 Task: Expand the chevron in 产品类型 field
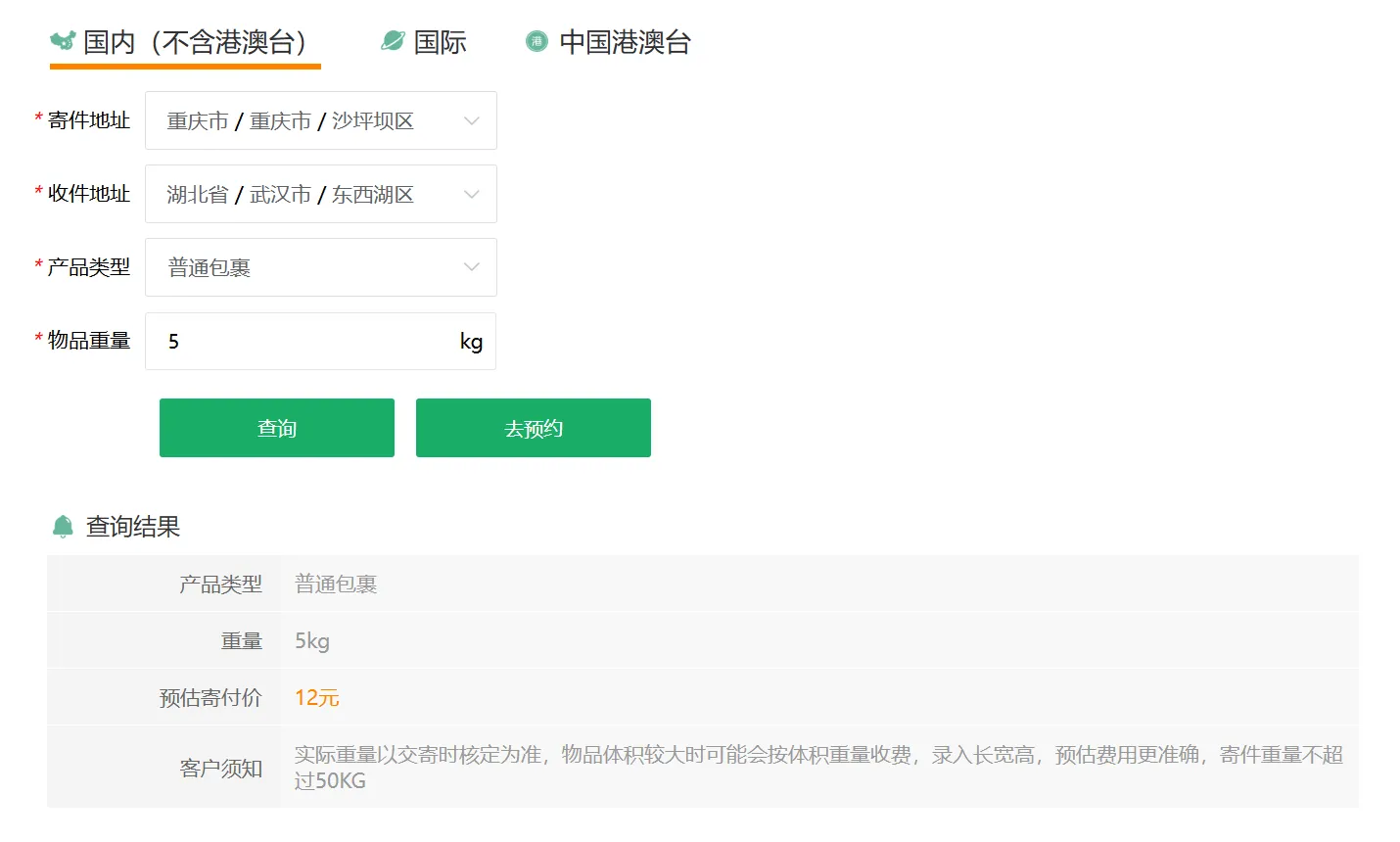pos(472,267)
